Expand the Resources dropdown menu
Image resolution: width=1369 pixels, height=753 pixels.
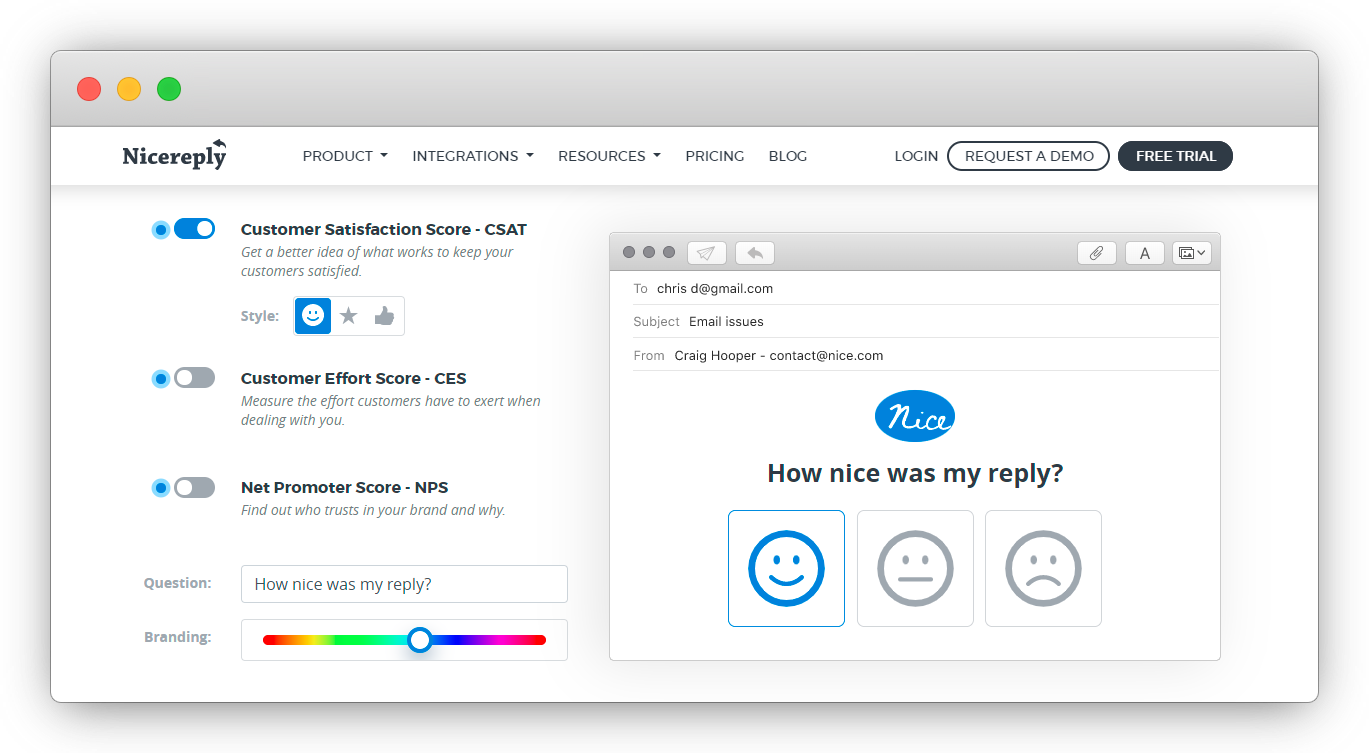click(609, 156)
